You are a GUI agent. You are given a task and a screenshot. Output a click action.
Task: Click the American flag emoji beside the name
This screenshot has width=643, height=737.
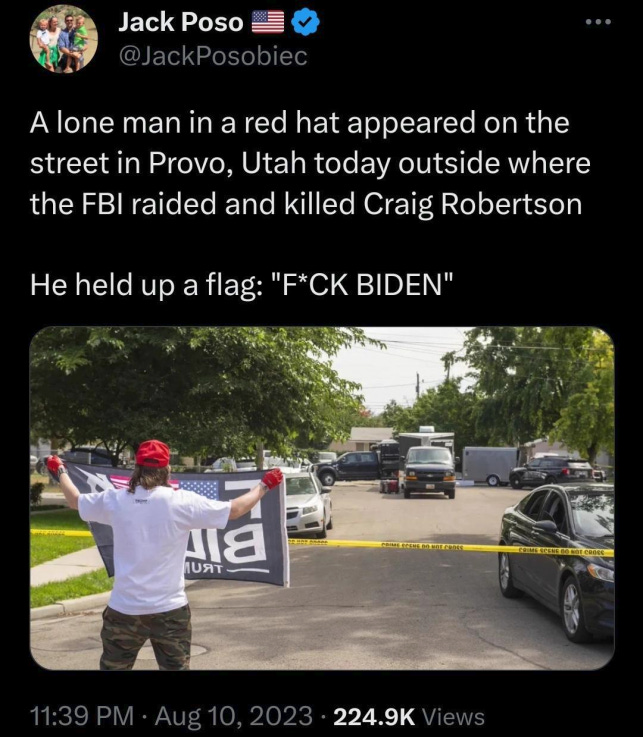[268, 22]
